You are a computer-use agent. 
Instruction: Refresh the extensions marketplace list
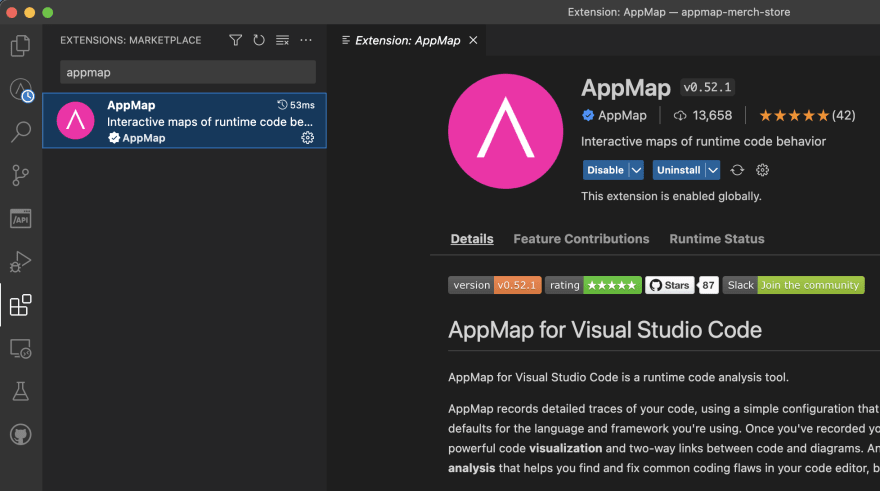tap(259, 40)
